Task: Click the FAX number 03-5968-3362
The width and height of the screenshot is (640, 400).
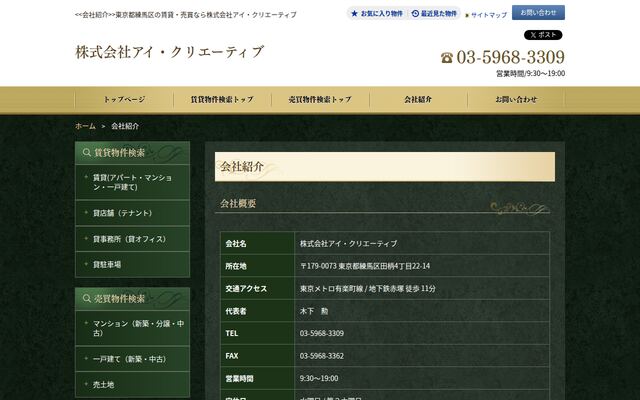Action: [x=322, y=356]
